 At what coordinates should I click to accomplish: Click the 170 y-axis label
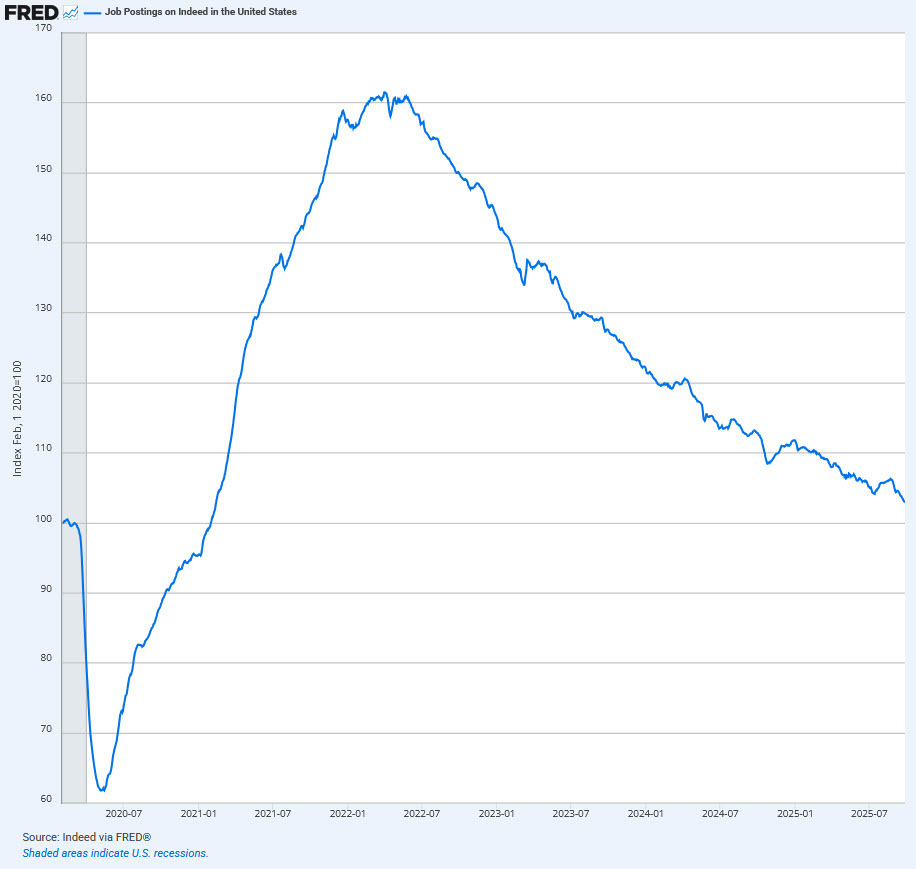click(x=42, y=28)
